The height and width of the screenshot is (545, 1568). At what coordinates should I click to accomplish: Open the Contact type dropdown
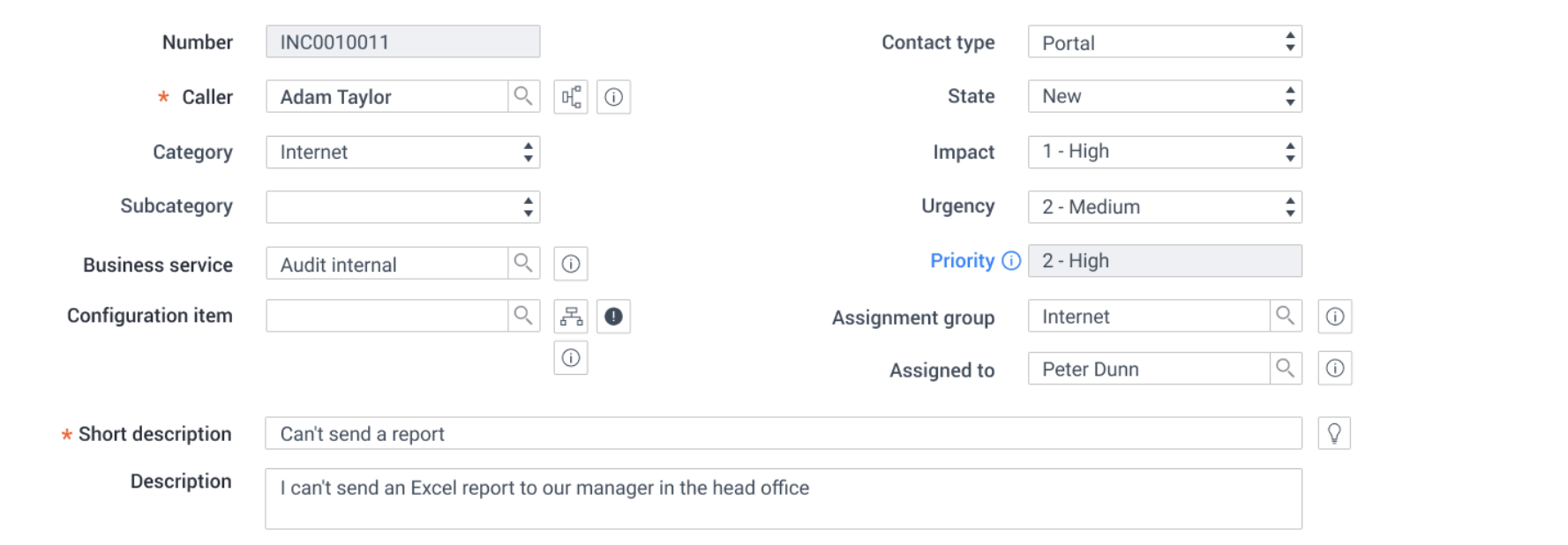1165,42
